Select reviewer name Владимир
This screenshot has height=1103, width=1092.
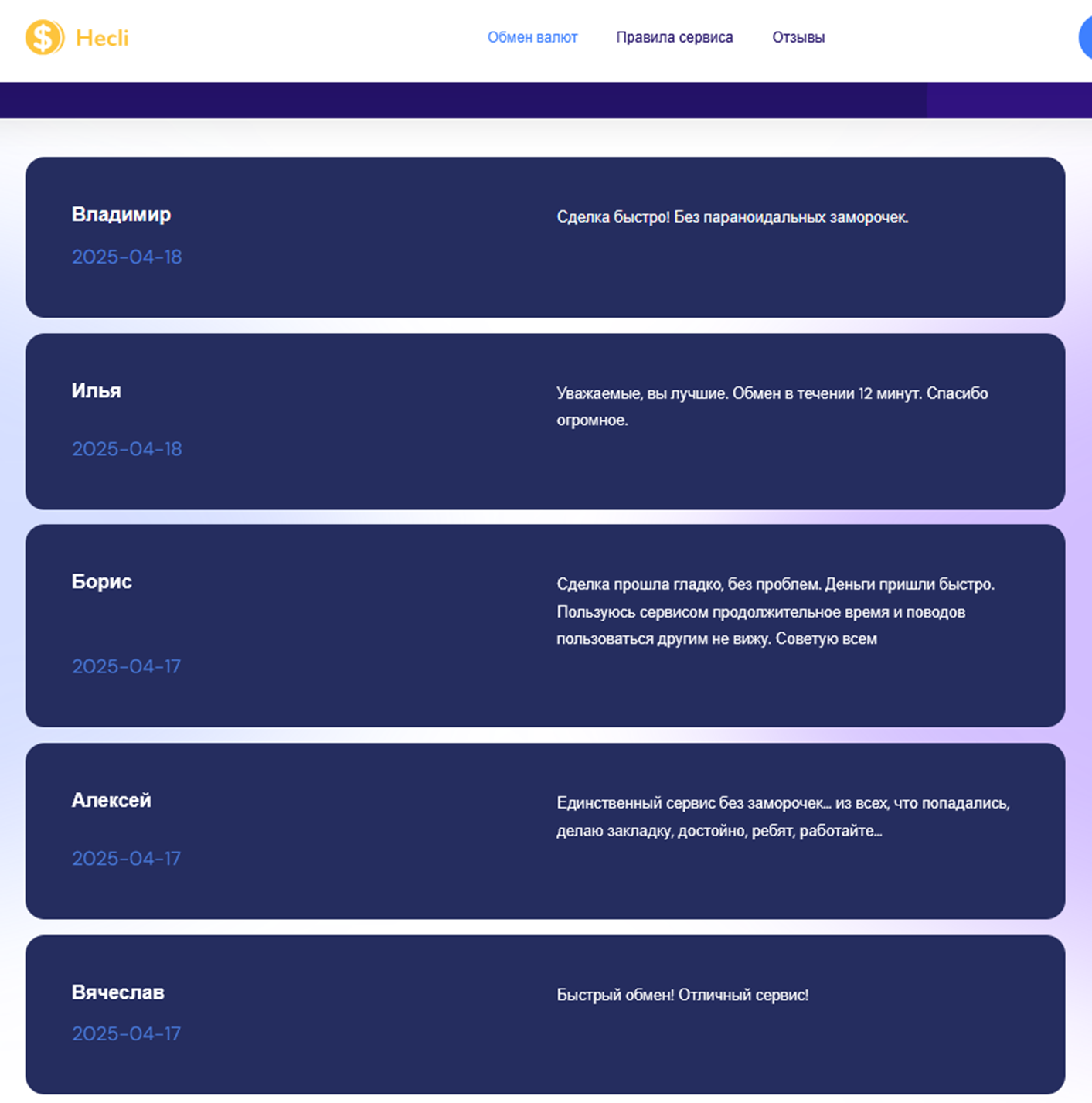click(121, 214)
